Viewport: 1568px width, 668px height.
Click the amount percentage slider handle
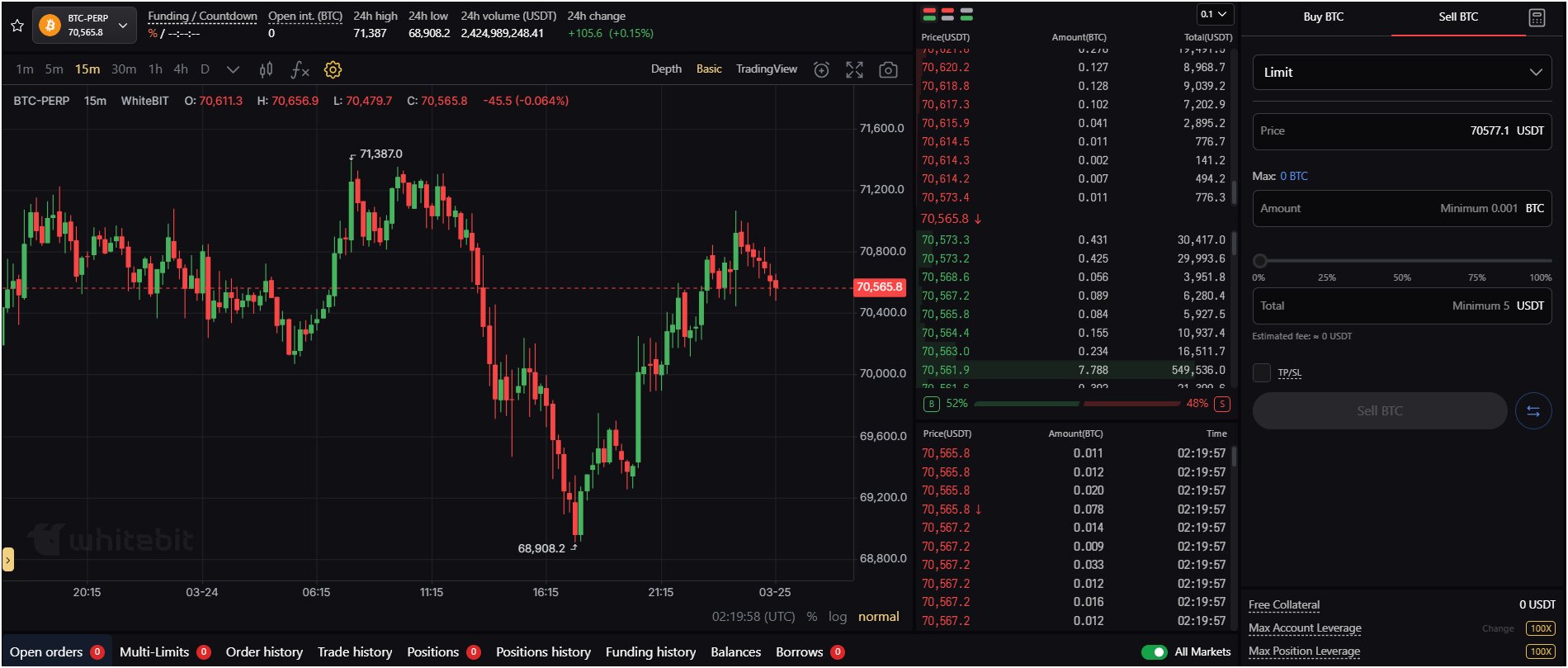(1260, 261)
